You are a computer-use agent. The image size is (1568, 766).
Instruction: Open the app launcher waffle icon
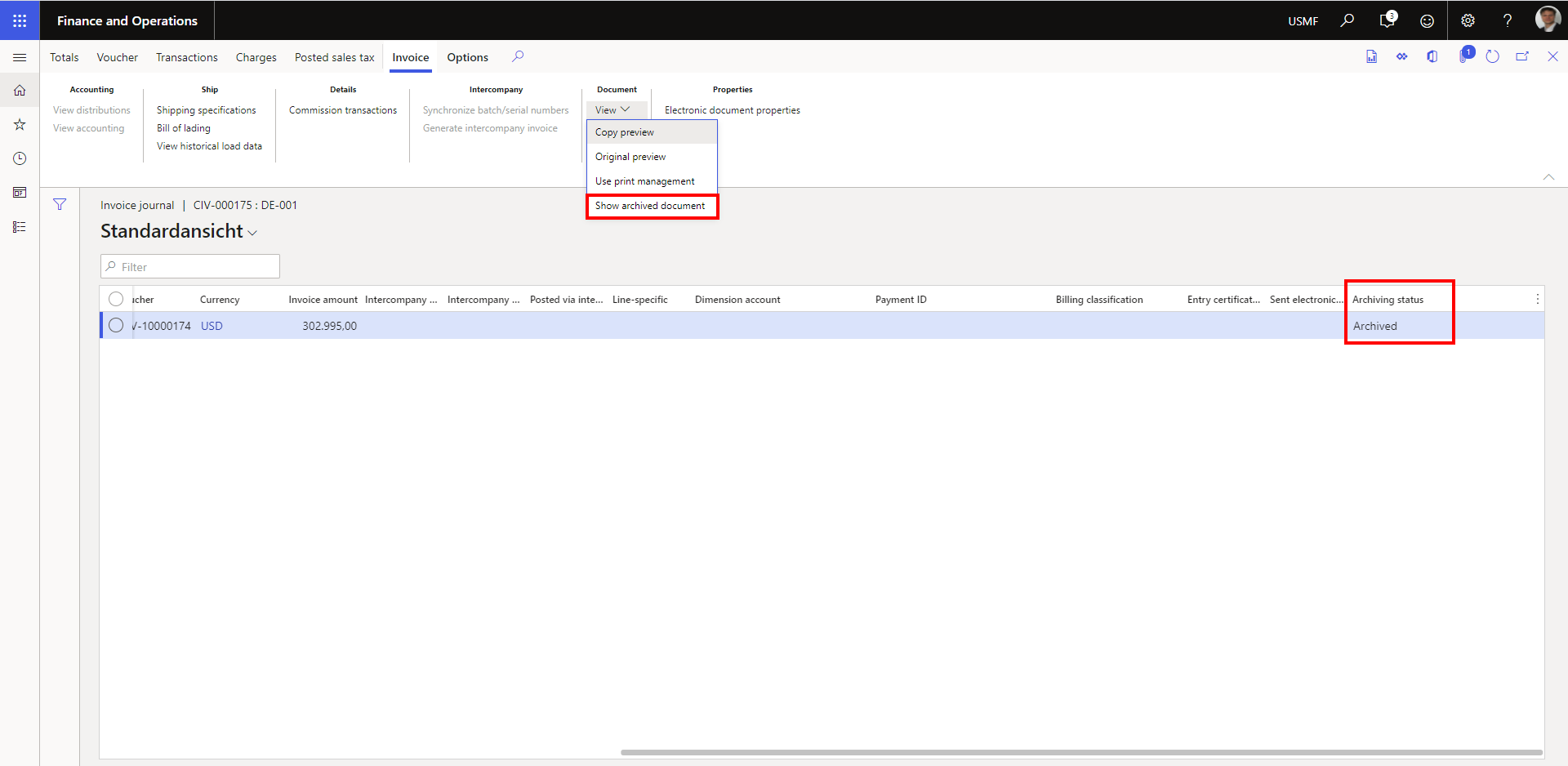click(20, 20)
